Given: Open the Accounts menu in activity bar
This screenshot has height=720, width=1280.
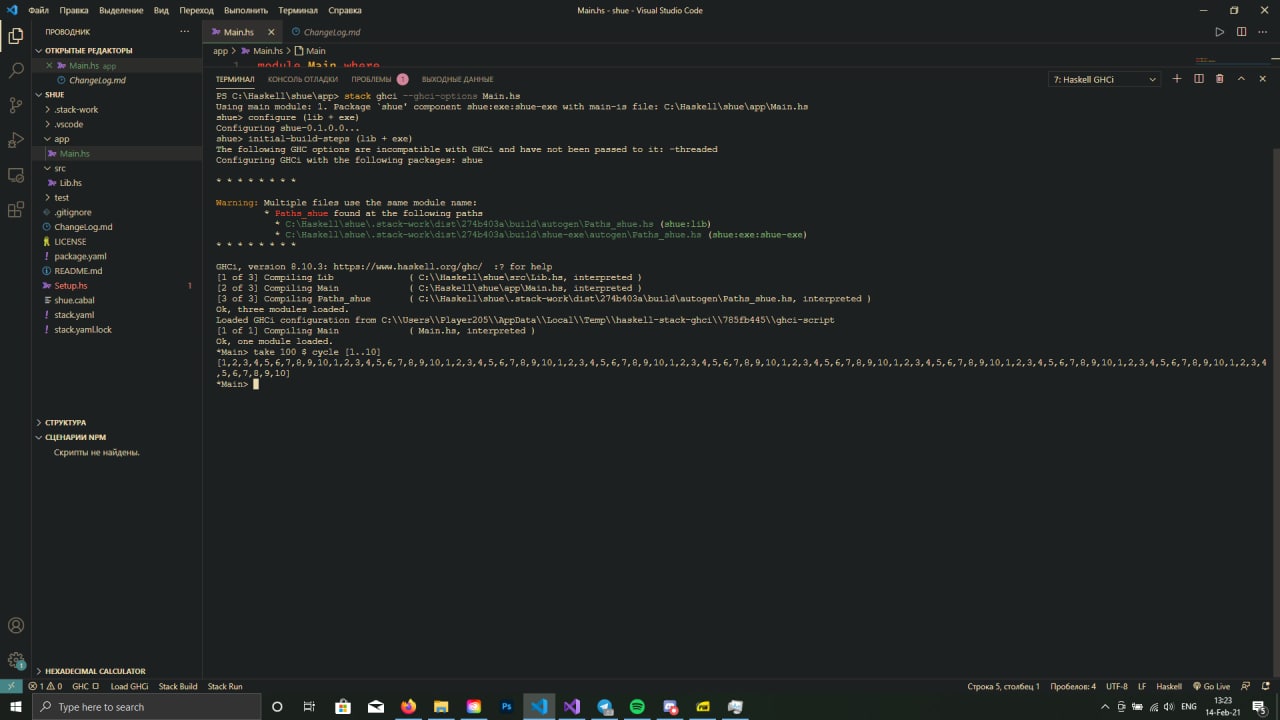Looking at the screenshot, I should 15,626.
